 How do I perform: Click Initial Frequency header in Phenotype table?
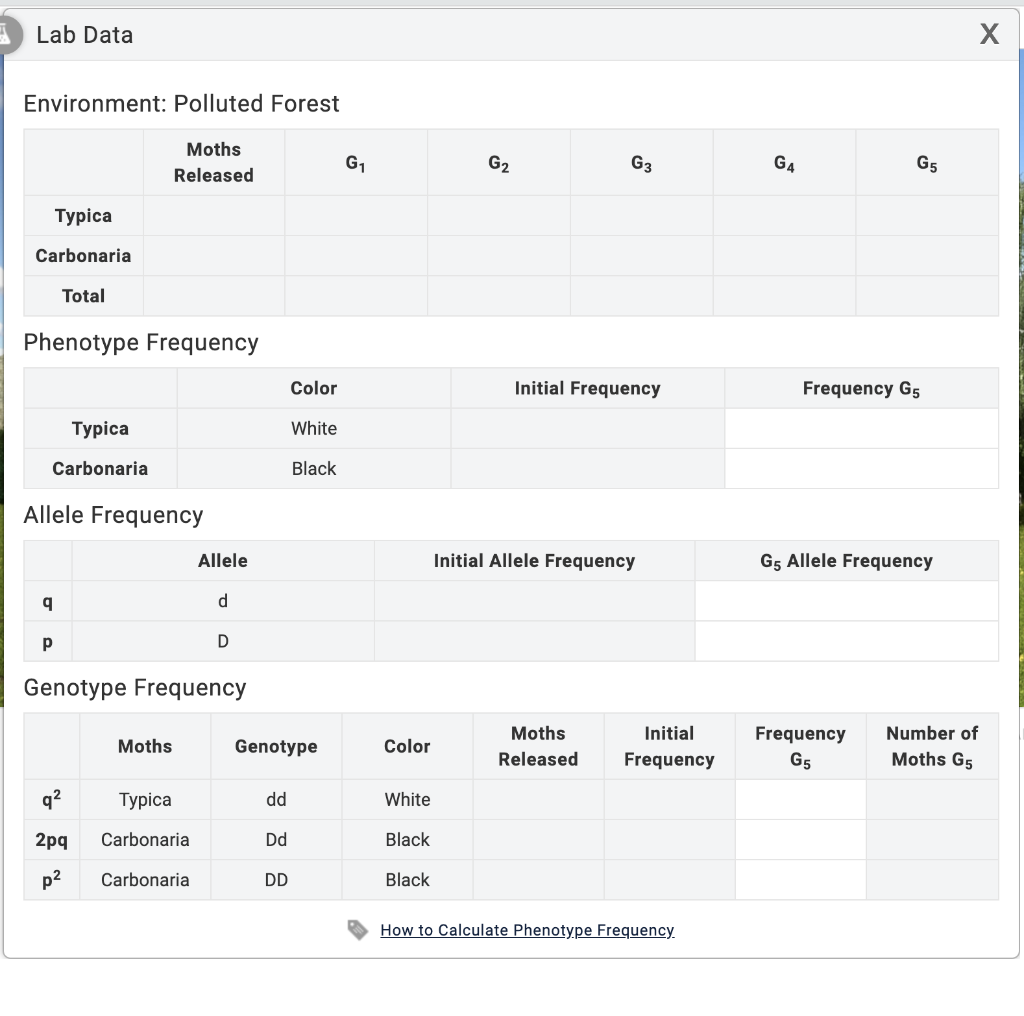pyautogui.click(x=588, y=388)
